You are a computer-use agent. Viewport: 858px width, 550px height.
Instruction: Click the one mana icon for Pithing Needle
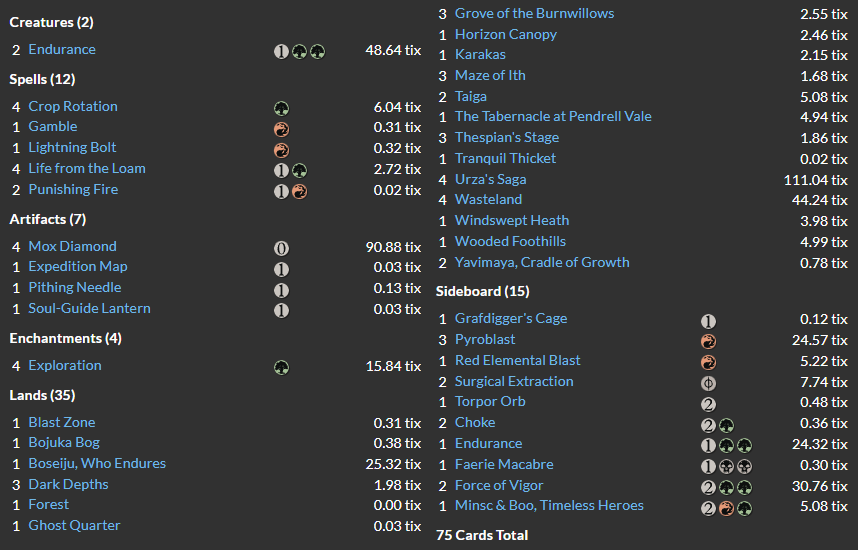pyautogui.click(x=282, y=289)
